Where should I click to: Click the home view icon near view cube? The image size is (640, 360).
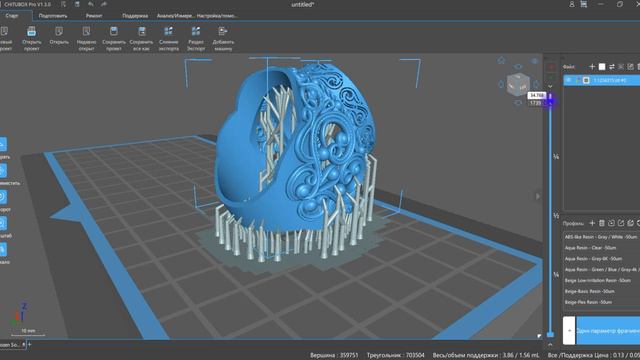pos(502,60)
